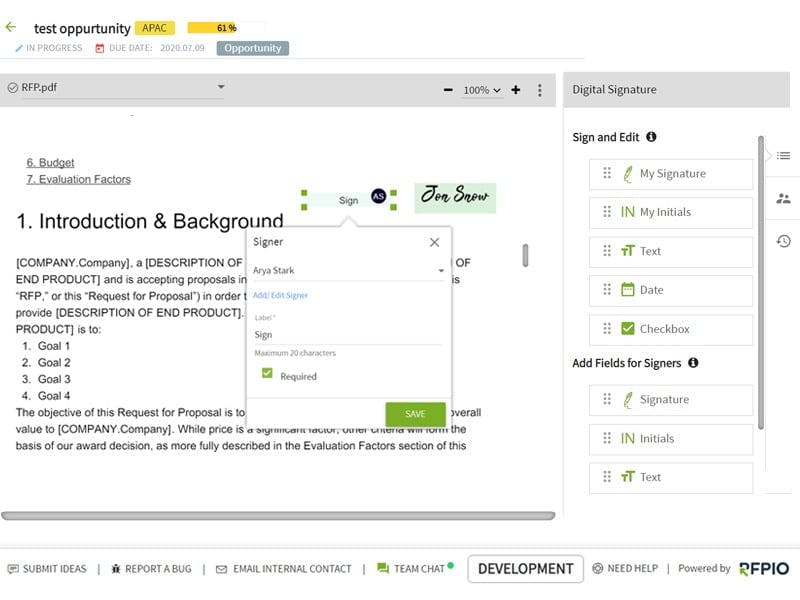The width and height of the screenshot is (800, 600).
Task: Open the RFP.pdf document selector dropdown
Action: click(222, 88)
